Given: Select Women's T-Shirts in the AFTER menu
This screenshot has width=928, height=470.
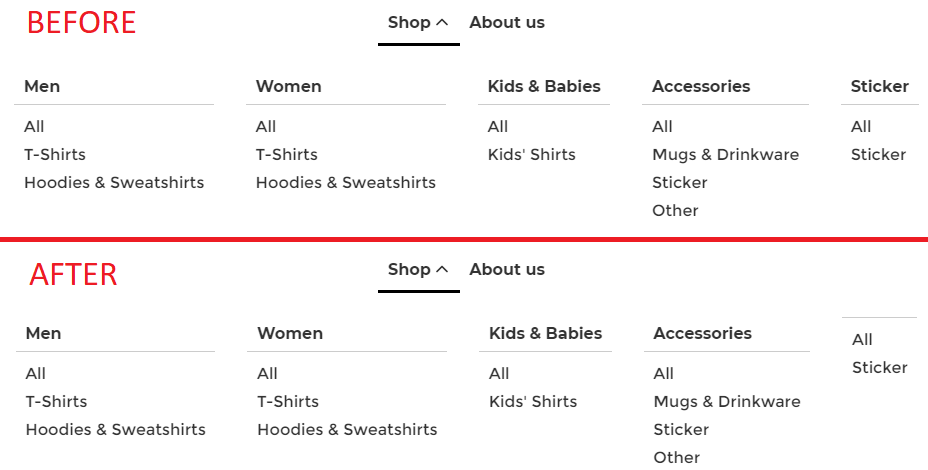Looking at the screenshot, I should 288,402.
